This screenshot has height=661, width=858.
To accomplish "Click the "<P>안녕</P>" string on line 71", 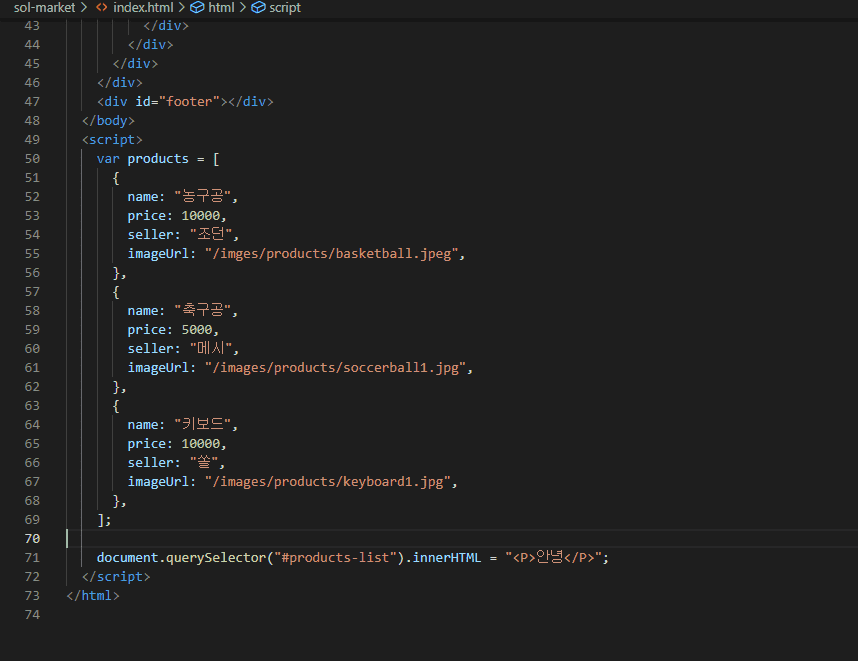I will (x=553, y=557).
